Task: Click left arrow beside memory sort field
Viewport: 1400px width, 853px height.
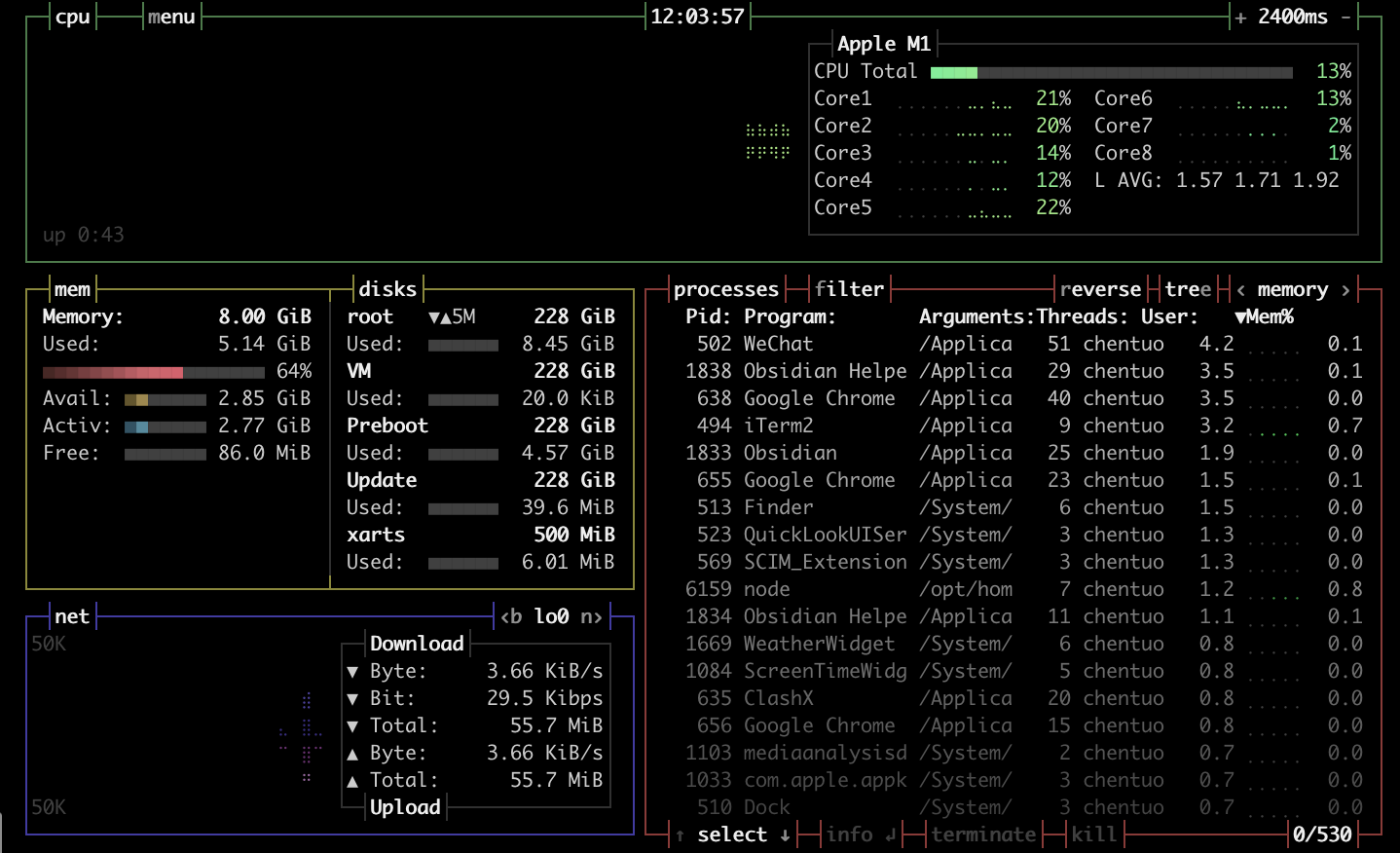Action: click(x=1241, y=289)
